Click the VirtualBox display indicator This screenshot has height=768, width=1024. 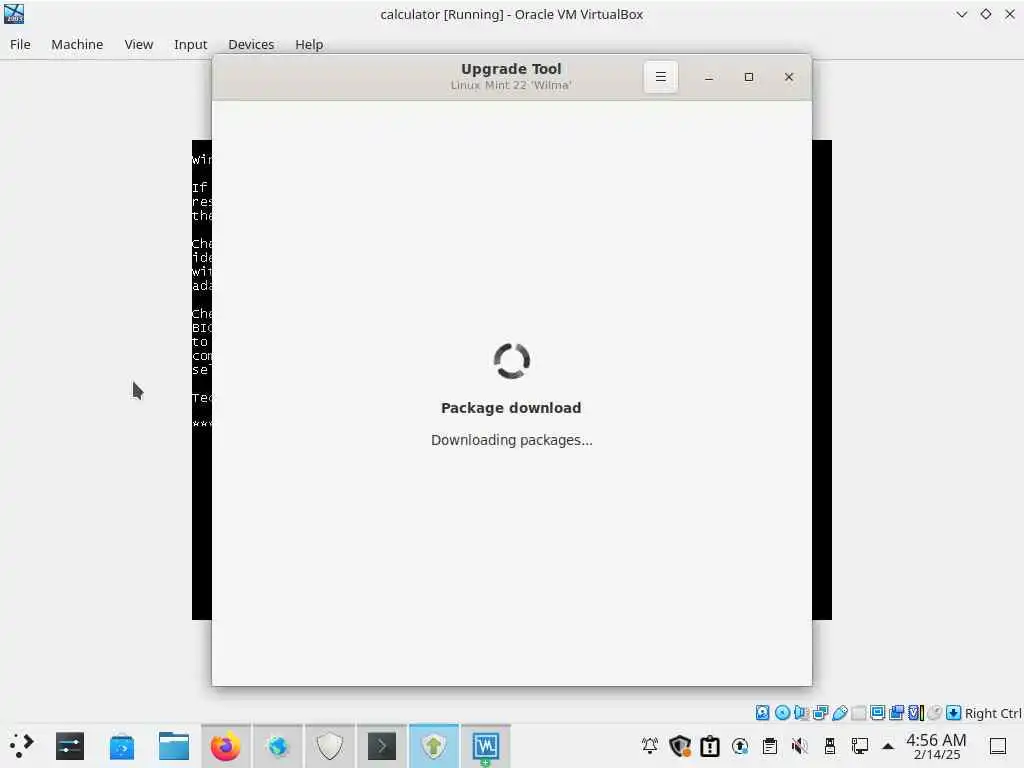(878, 712)
